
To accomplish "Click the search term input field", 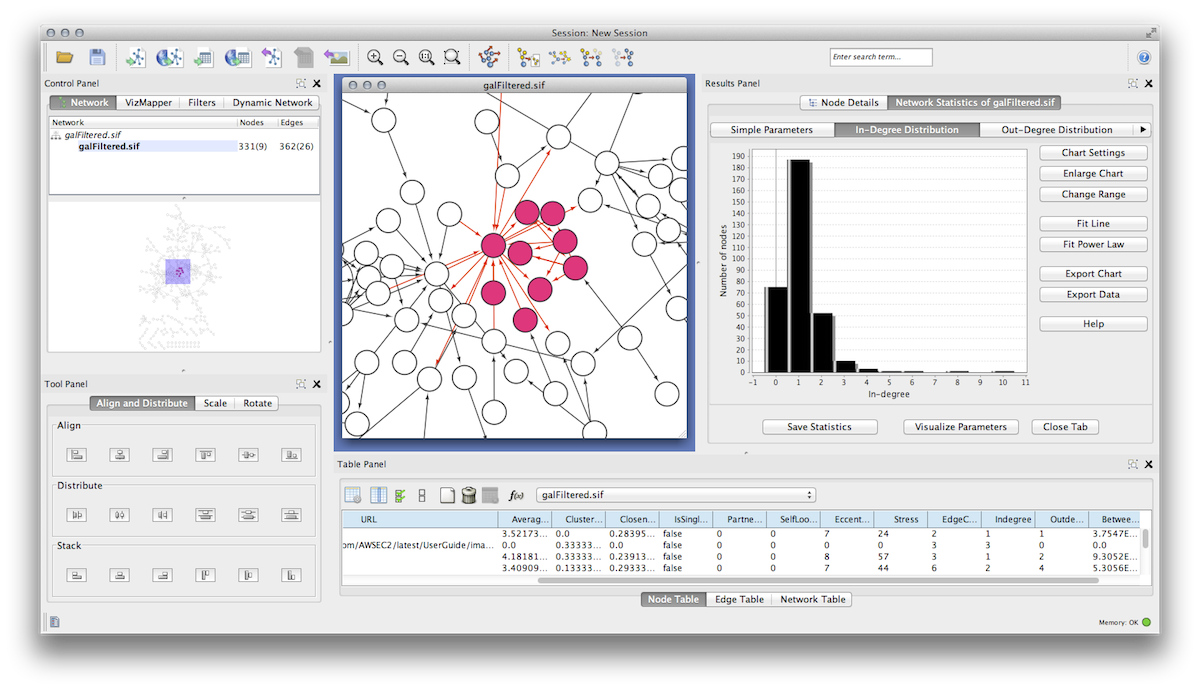I will point(881,58).
